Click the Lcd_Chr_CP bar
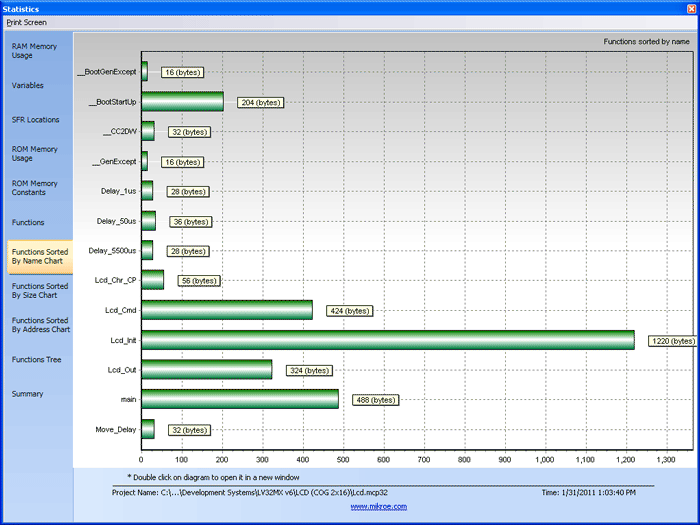Screen dimensions: 700x525 tap(153, 280)
